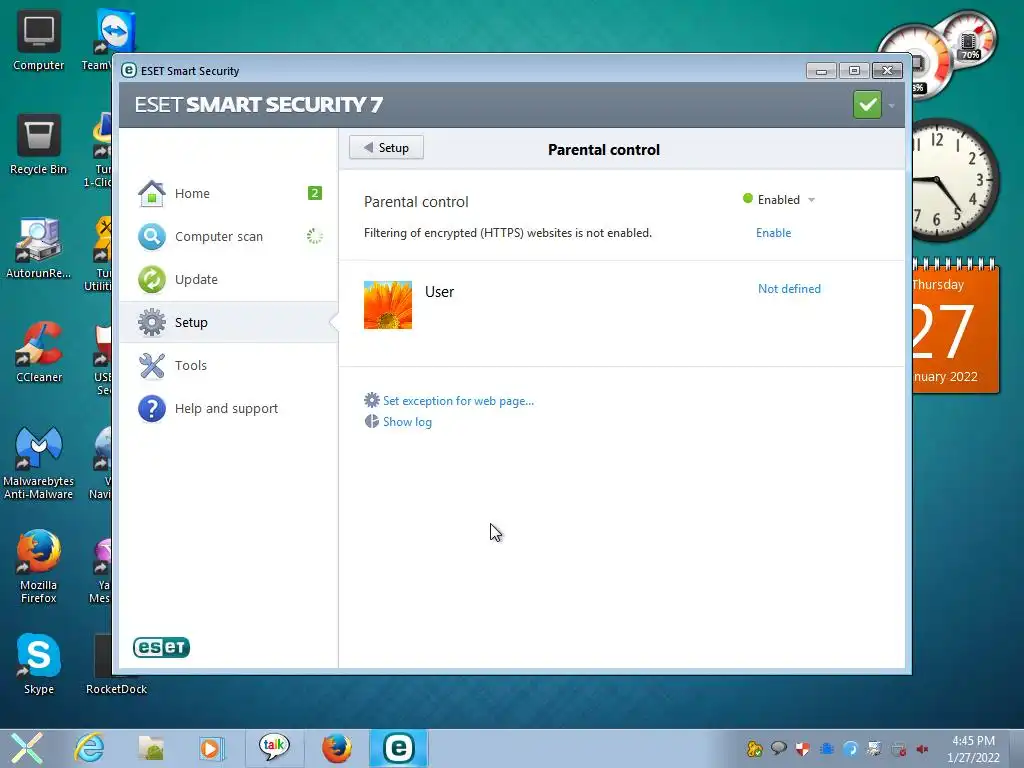The height and width of the screenshot is (768, 1024).
Task: Open the Tools section
Action: pos(229,365)
